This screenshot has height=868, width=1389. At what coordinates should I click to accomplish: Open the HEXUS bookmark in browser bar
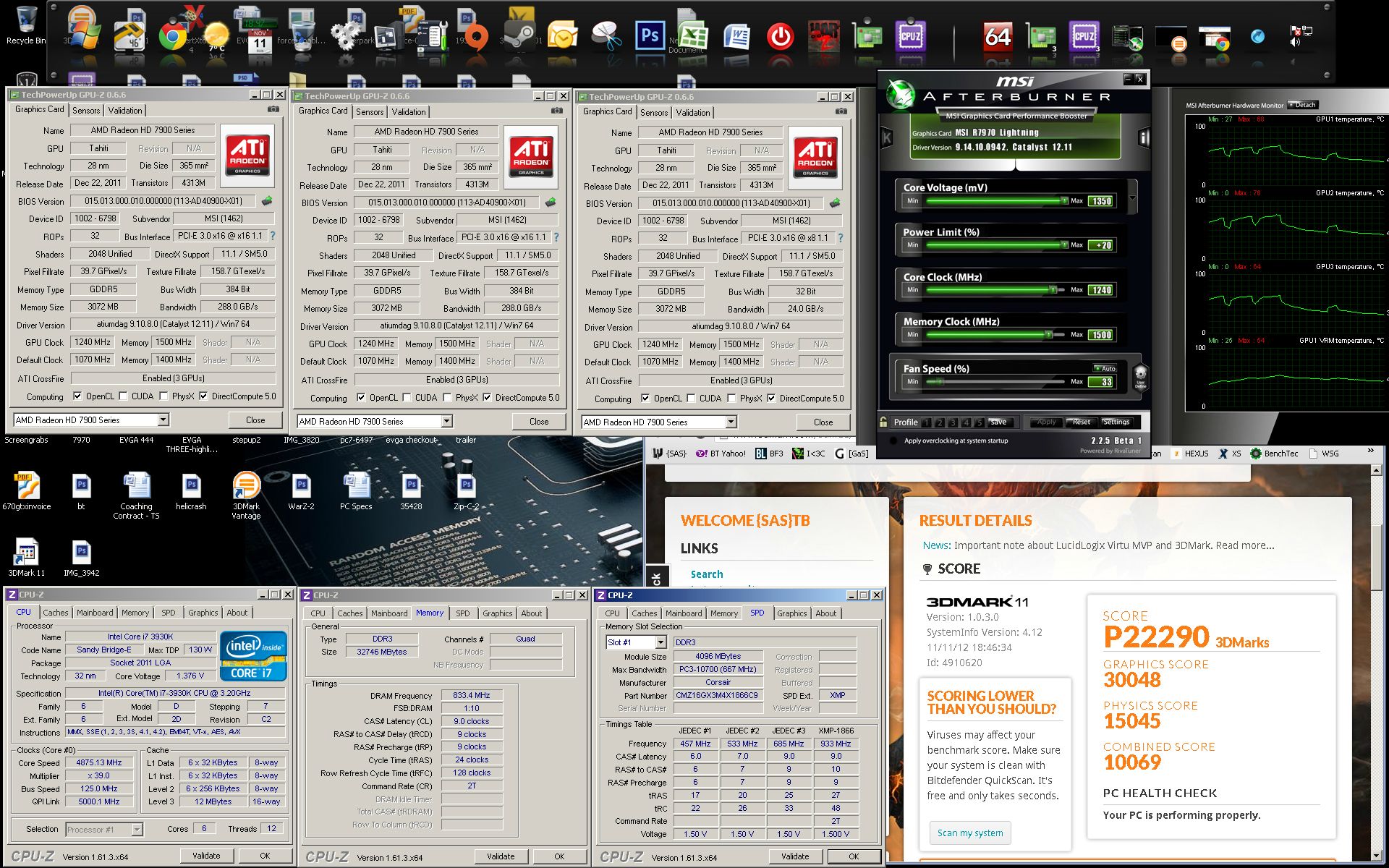pyautogui.click(x=1190, y=454)
